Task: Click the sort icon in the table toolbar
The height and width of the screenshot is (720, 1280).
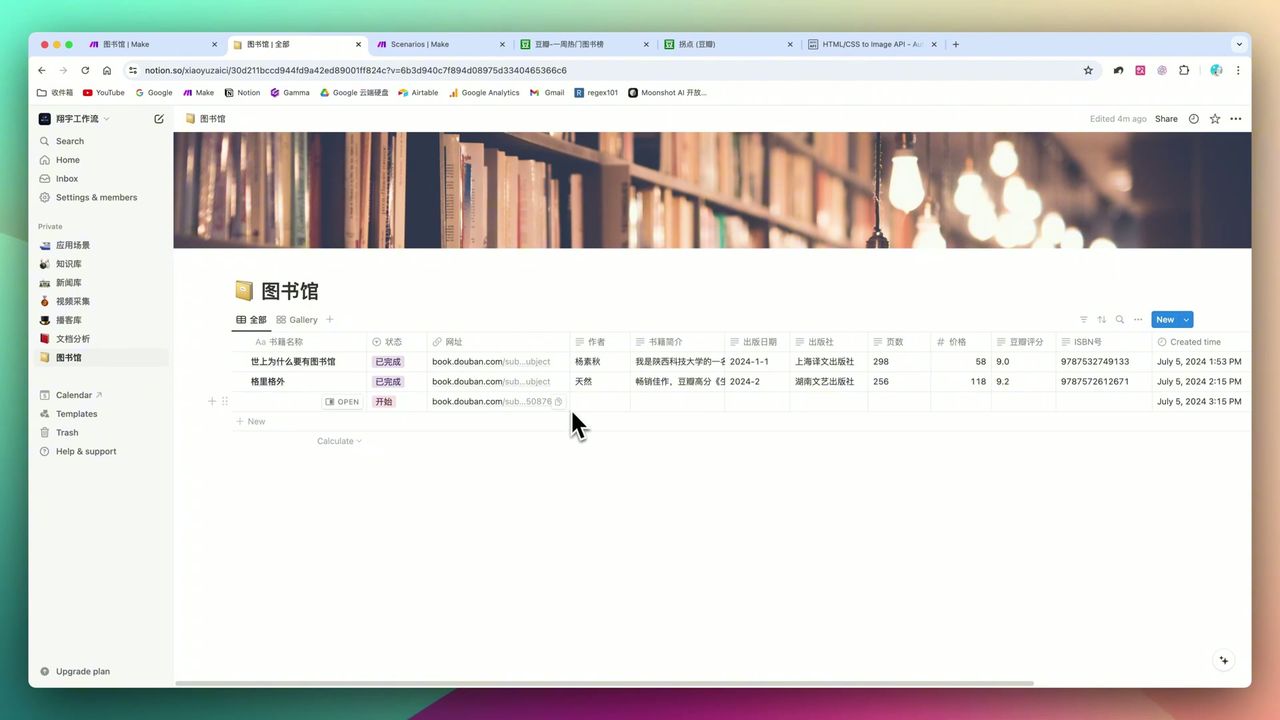Action: [1101, 319]
